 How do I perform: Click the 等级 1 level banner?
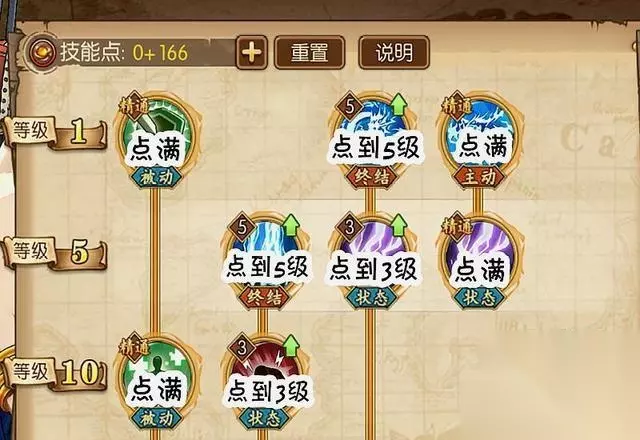coord(55,133)
